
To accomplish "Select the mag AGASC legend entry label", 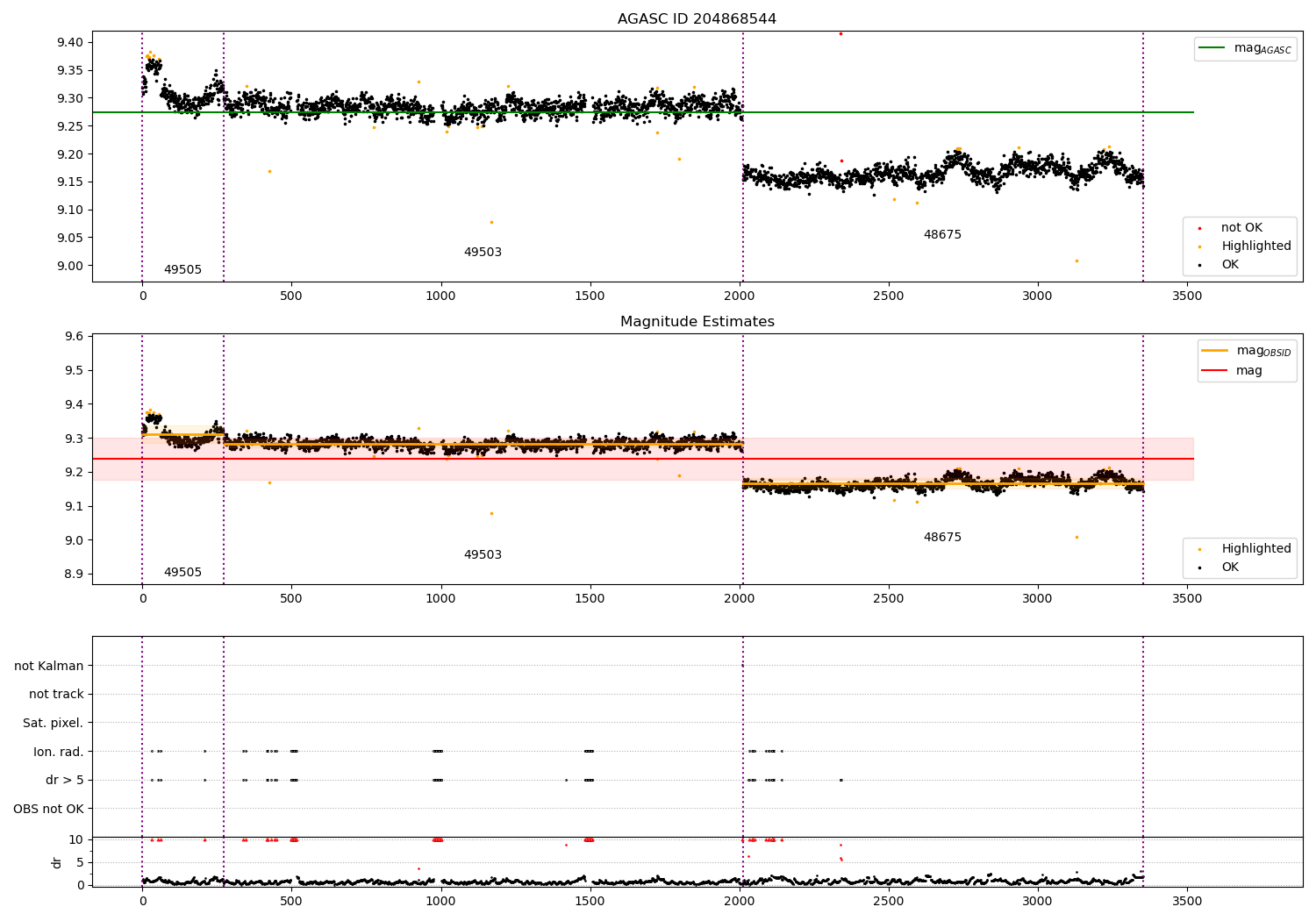I will [1262, 48].
